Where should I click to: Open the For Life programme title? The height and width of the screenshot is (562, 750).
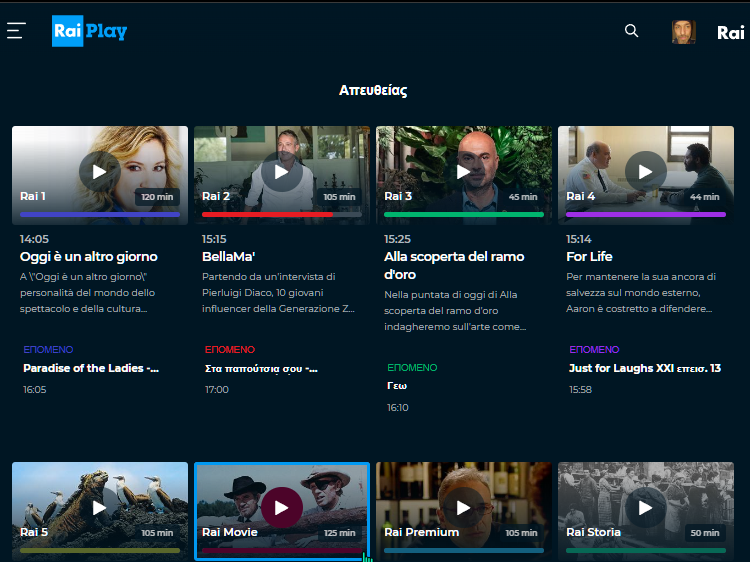click(589, 257)
